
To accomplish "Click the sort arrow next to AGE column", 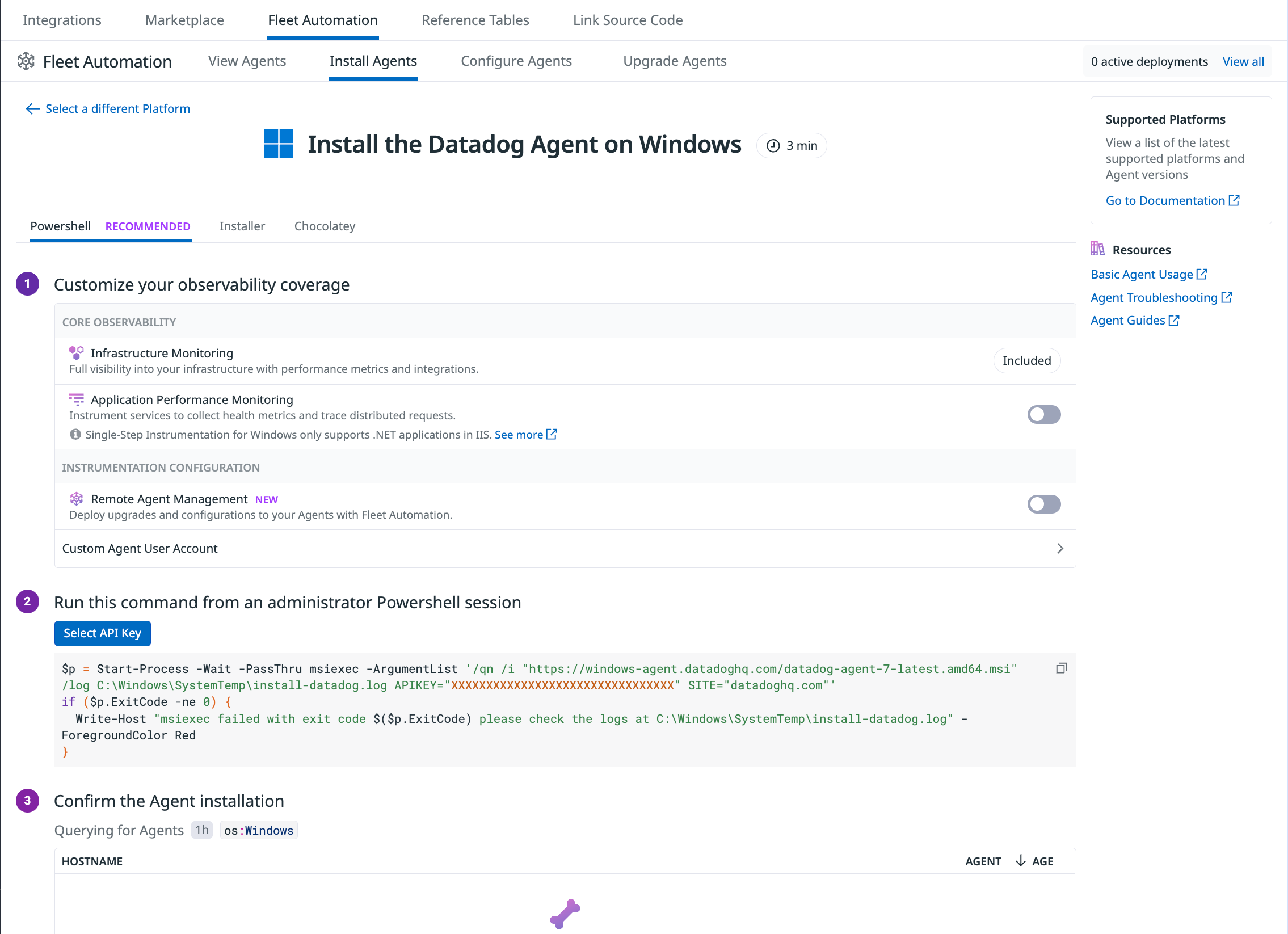I will coord(1021,861).
